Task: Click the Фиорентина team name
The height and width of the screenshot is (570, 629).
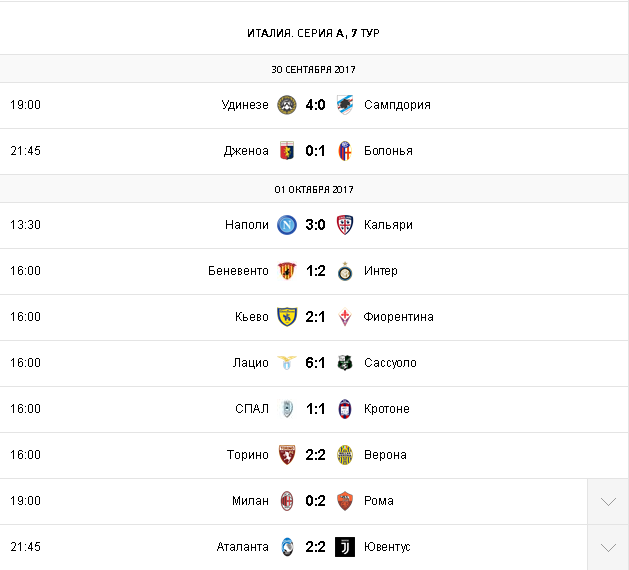Action: coord(399,317)
